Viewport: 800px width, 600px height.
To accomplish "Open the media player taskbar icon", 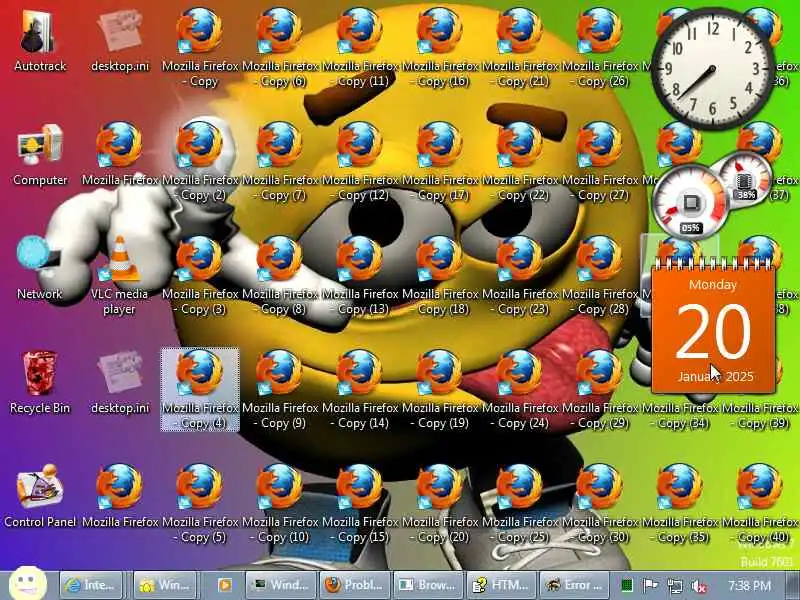I will click(x=224, y=585).
